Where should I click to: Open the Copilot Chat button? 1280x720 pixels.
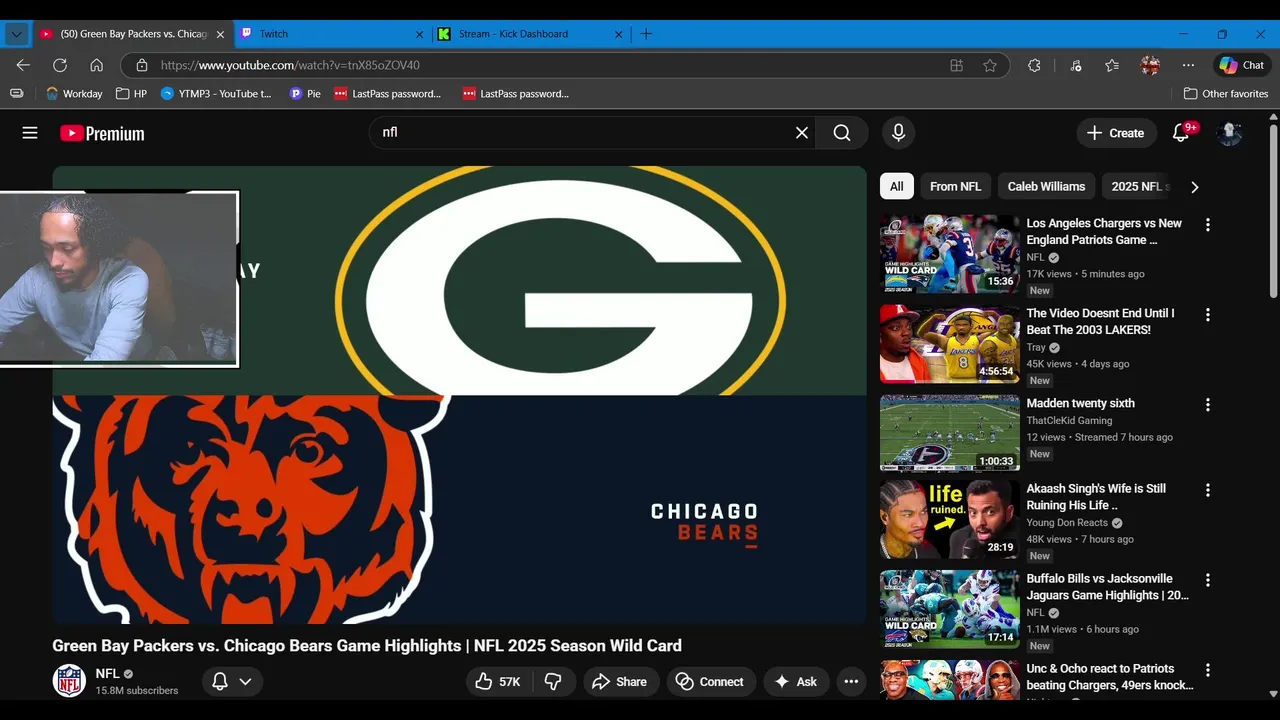point(1242,65)
